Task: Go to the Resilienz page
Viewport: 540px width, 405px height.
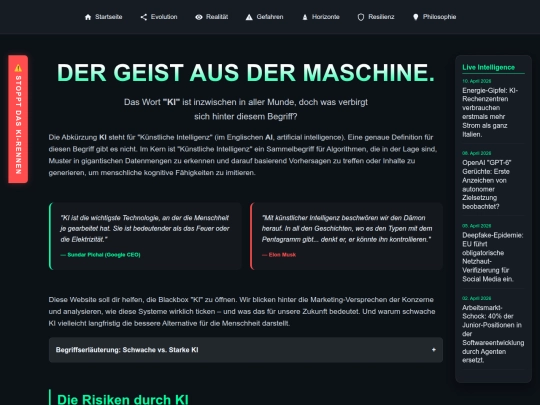Action: click(x=376, y=17)
